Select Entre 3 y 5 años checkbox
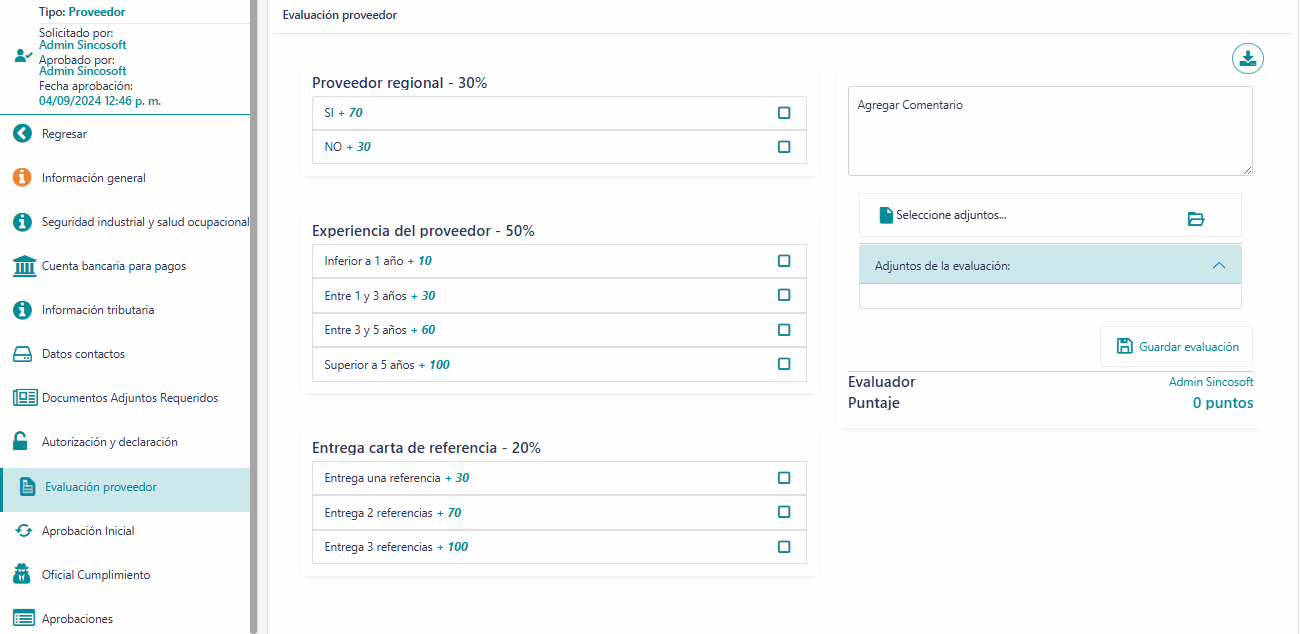Image resolution: width=1300 pixels, height=634 pixels. pyautogui.click(x=784, y=330)
